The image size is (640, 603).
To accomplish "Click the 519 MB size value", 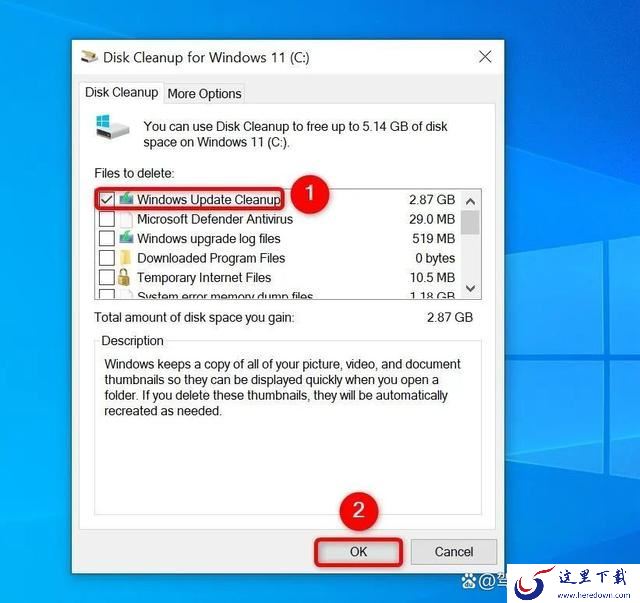I will [433, 238].
